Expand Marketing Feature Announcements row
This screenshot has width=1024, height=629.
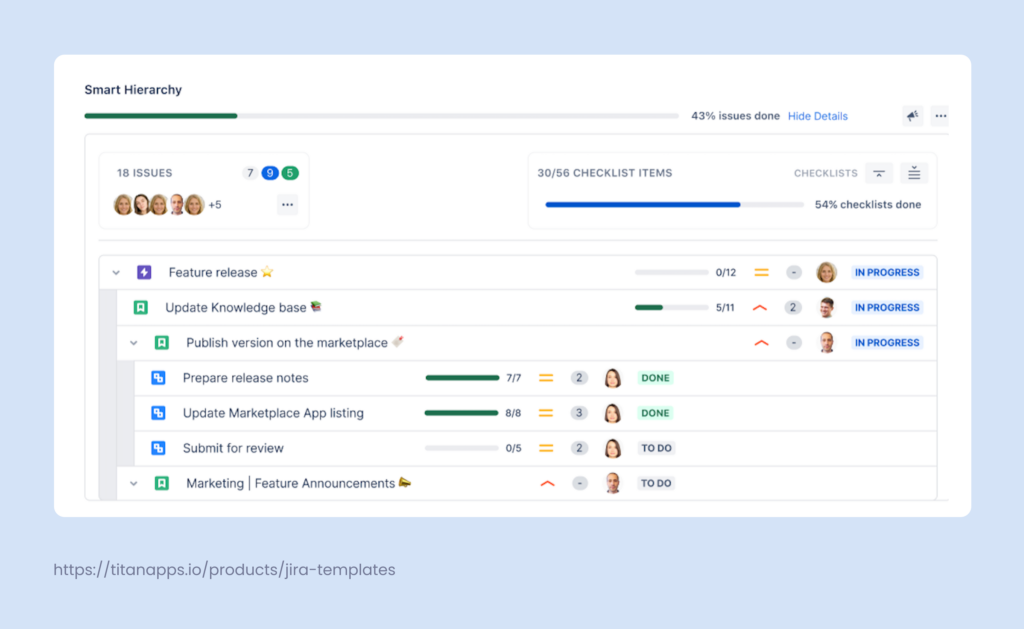(x=134, y=483)
